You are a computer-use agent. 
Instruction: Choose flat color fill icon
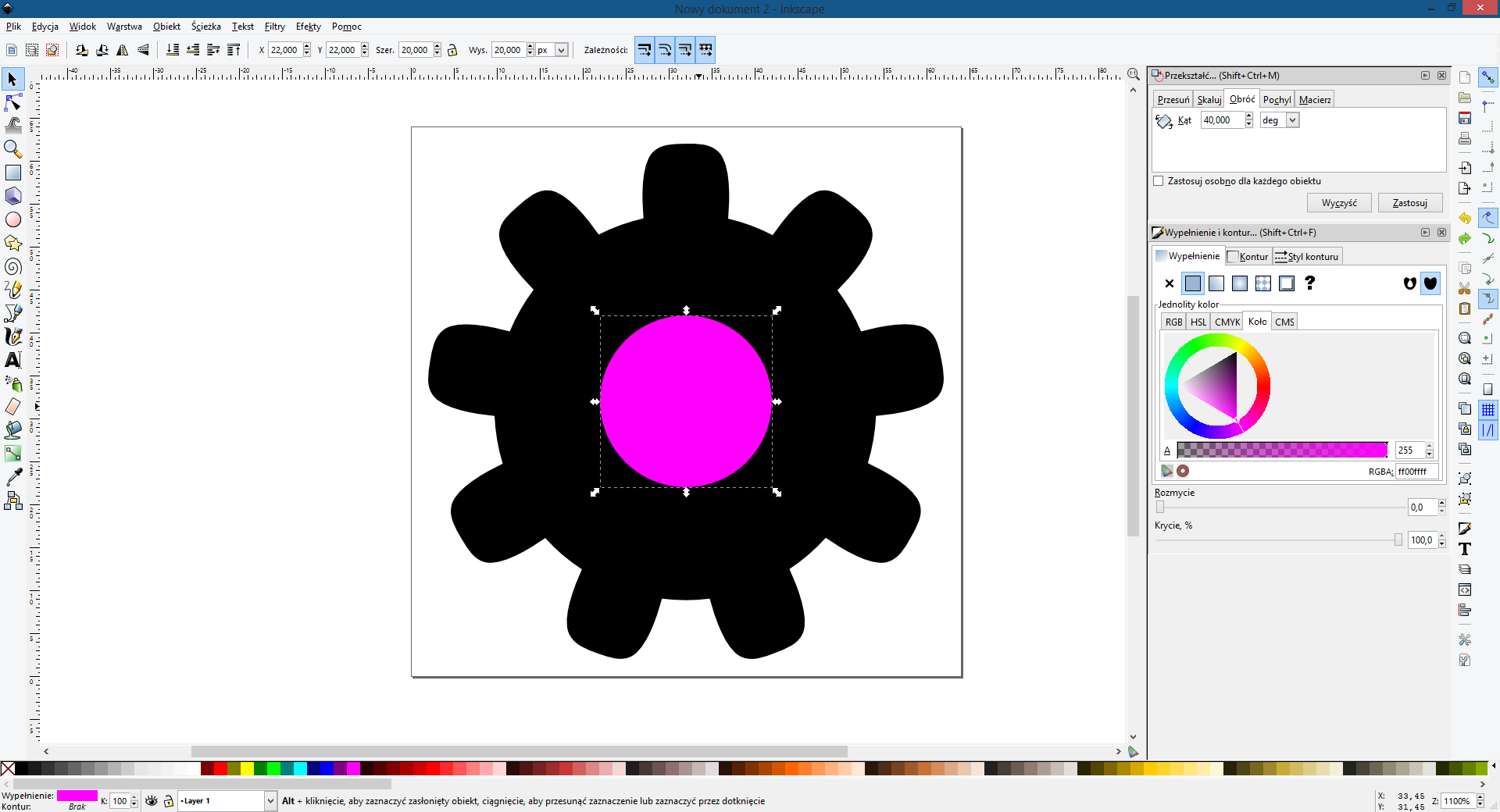coord(1192,283)
